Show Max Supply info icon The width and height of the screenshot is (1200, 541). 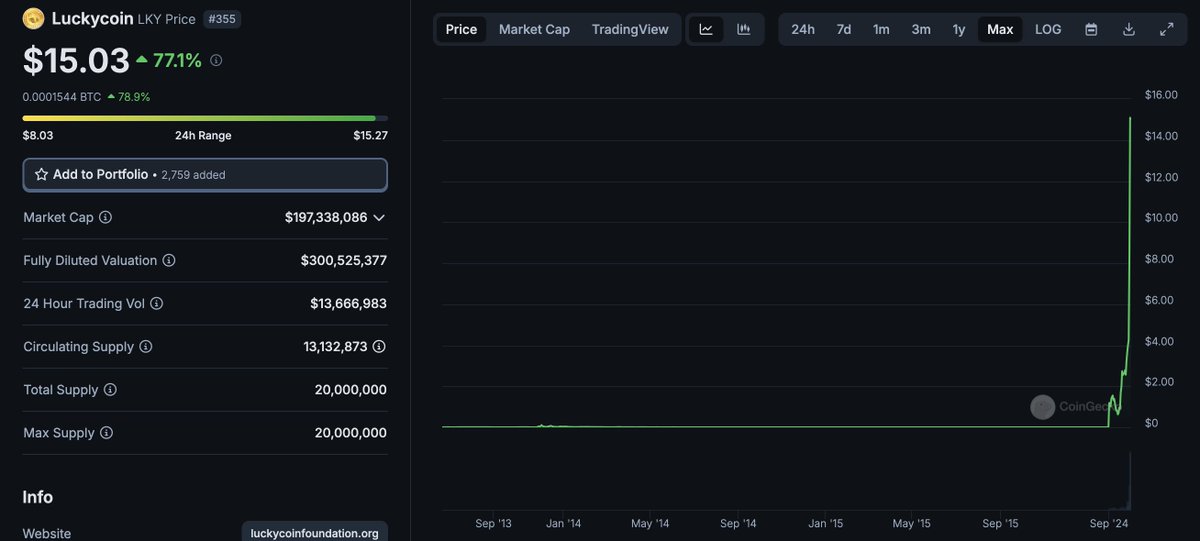pos(106,433)
